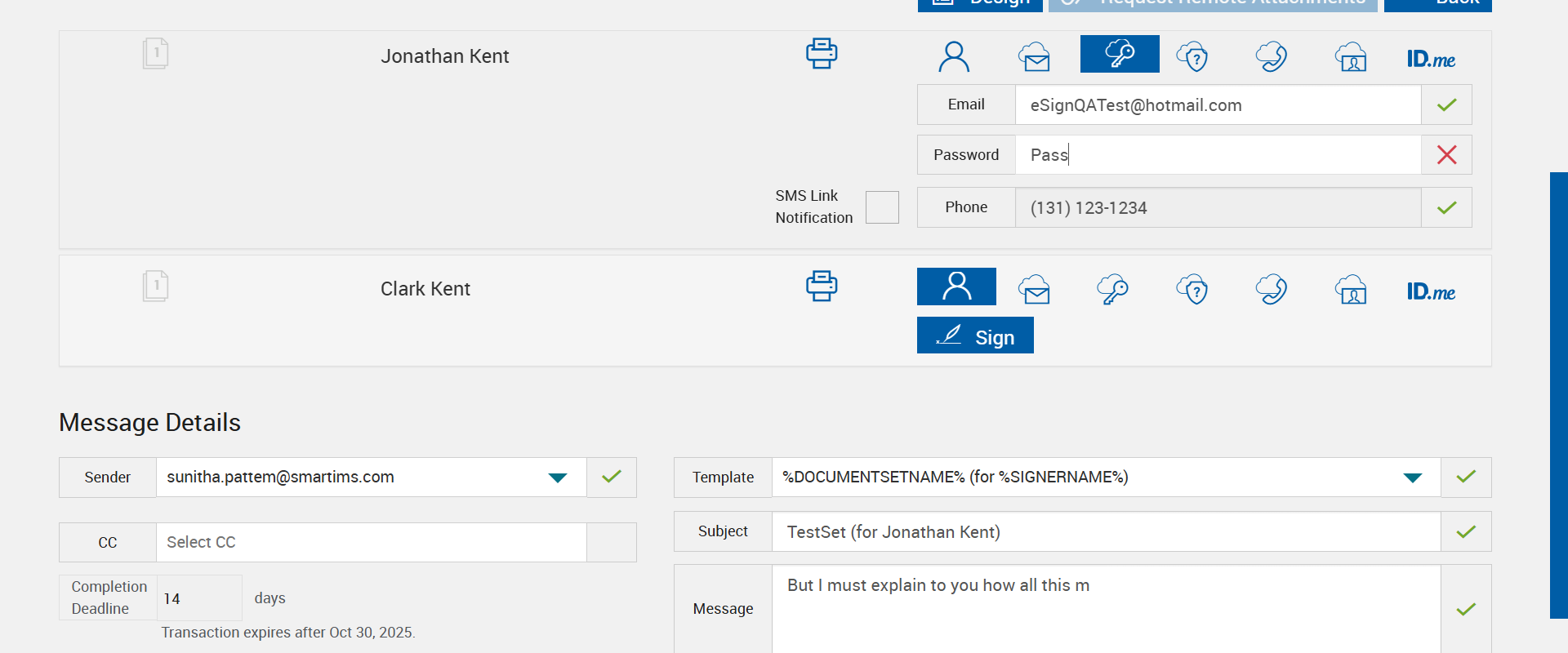
Task: Click print icon for Clark Kent
Action: click(x=821, y=287)
